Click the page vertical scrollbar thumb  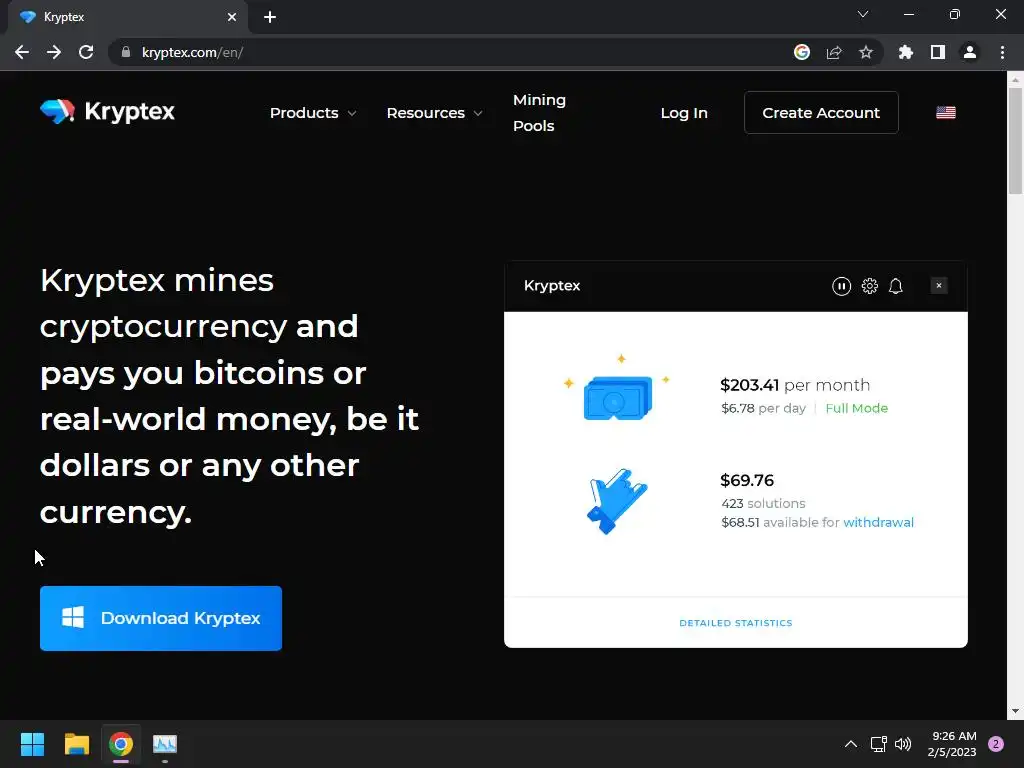point(1015,140)
